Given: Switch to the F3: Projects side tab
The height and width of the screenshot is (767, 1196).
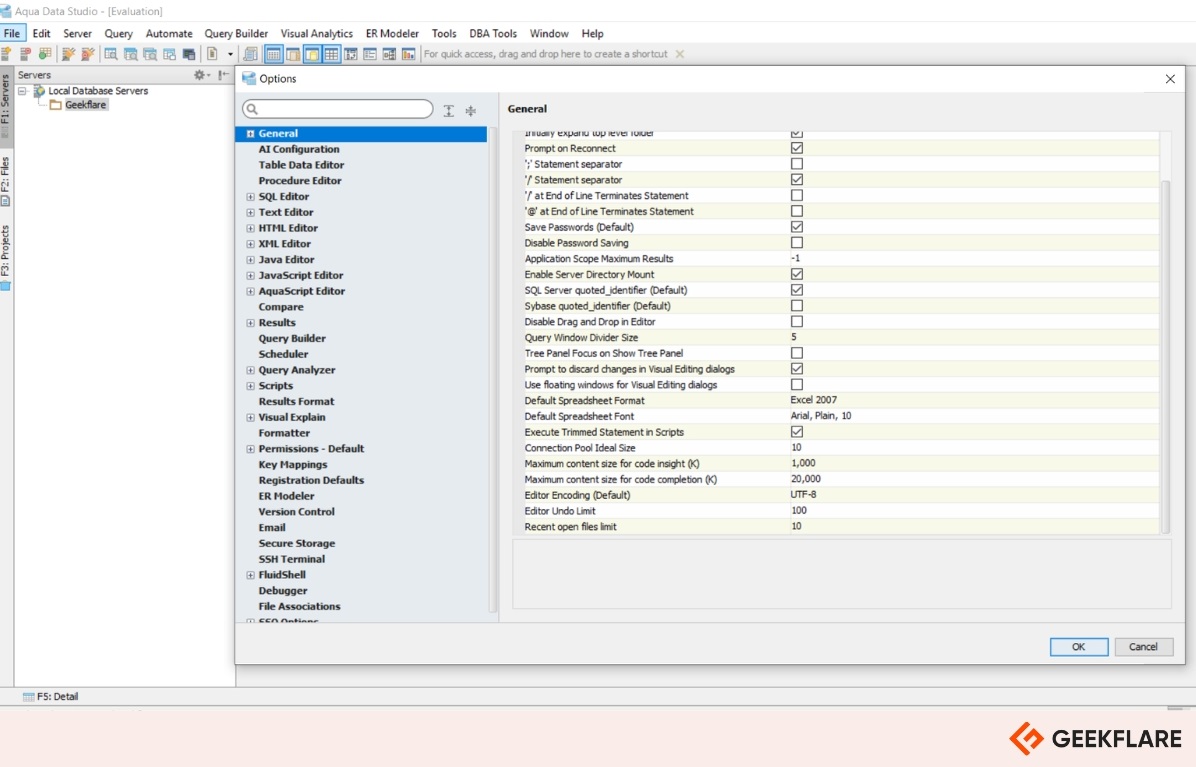Looking at the screenshot, I should pyautogui.click(x=5, y=258).
